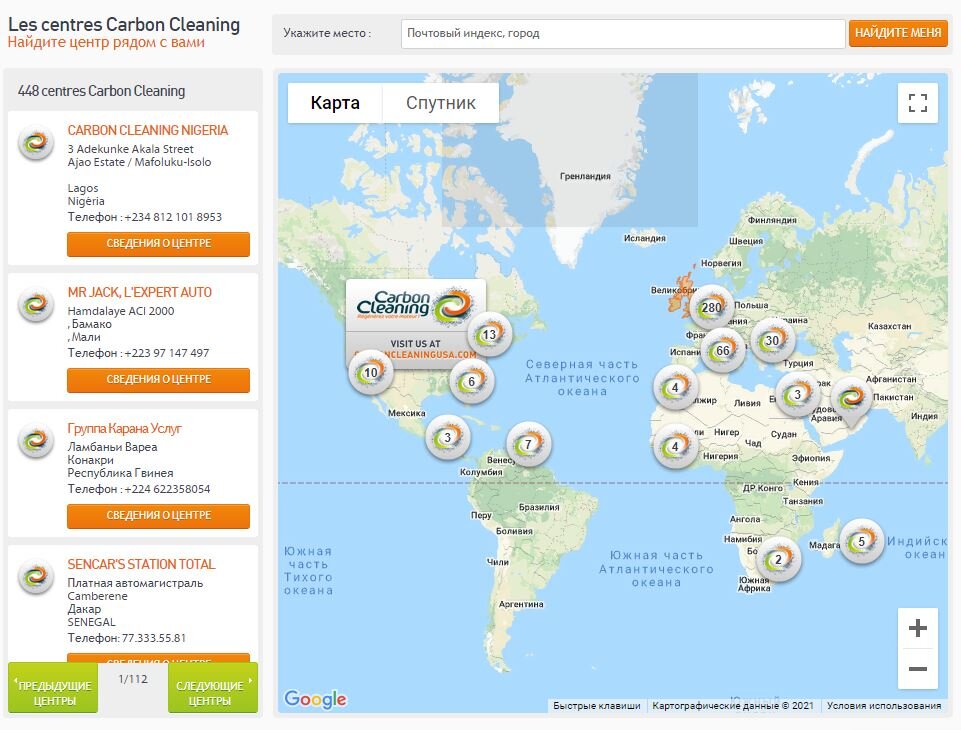
Task: Open centre details for MR JACK, L'EXPERT AUTO
Action: pyautogui.click(x=159, y=379)
